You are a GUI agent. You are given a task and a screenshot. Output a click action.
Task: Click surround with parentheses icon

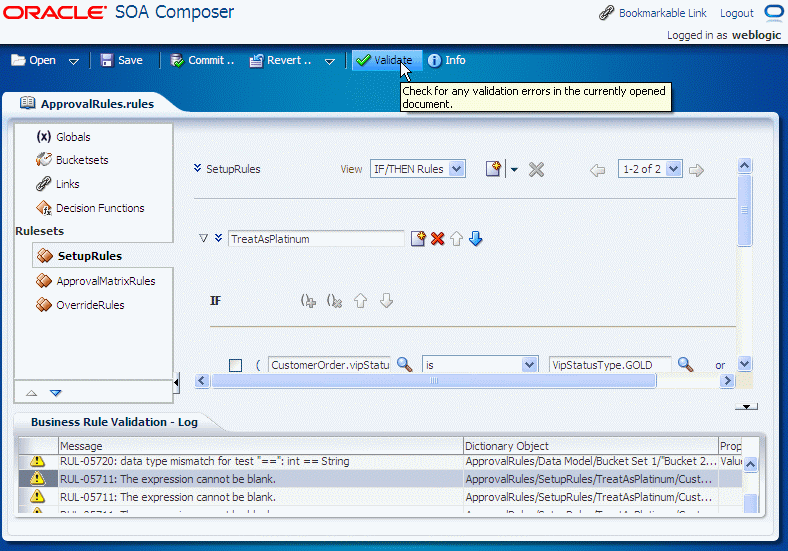tap(308, 301)
